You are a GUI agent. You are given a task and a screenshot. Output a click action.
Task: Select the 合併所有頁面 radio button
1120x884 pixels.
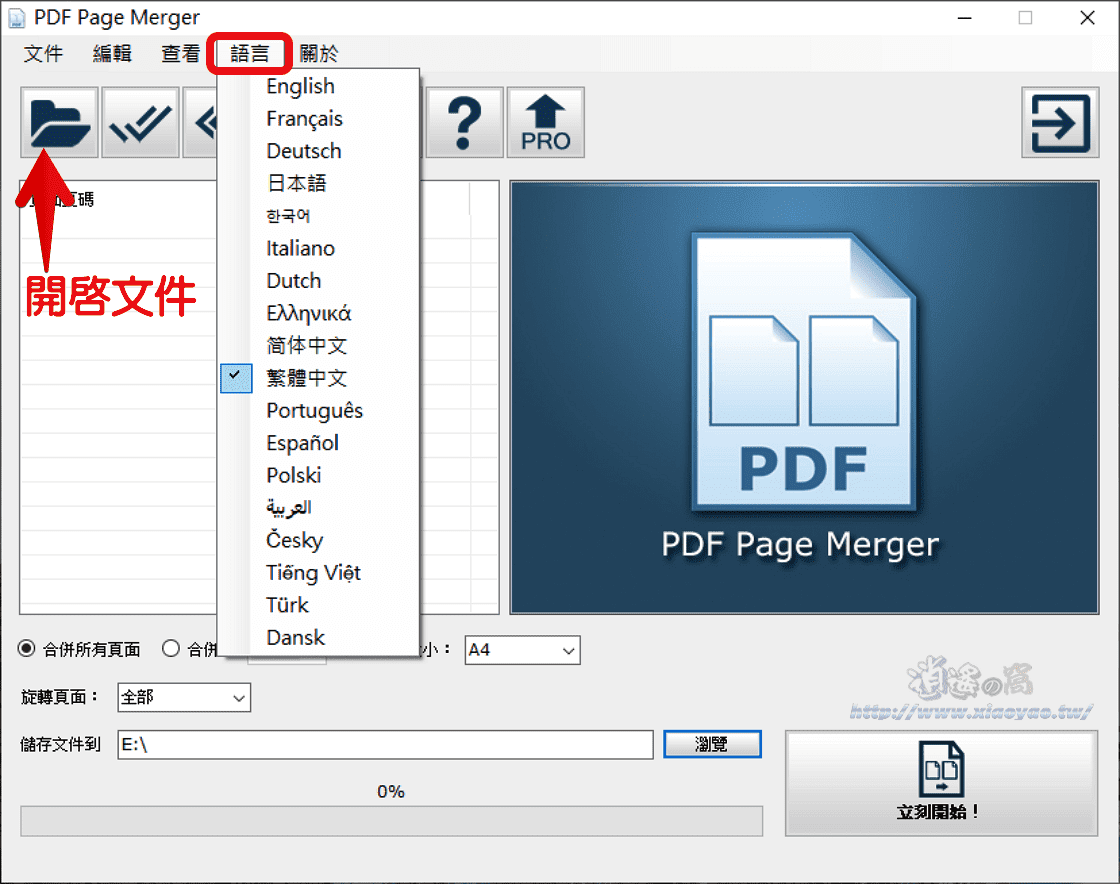(26, 648)
